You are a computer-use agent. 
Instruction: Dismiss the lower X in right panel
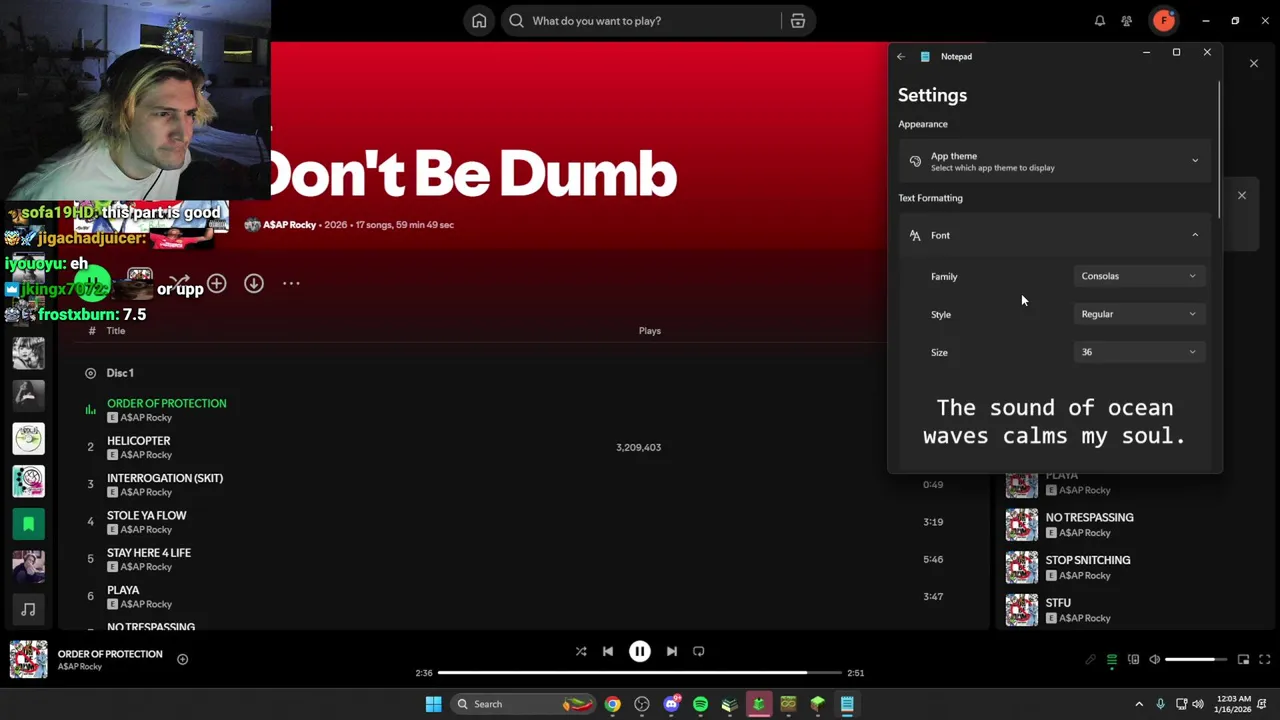(1242, 196)
